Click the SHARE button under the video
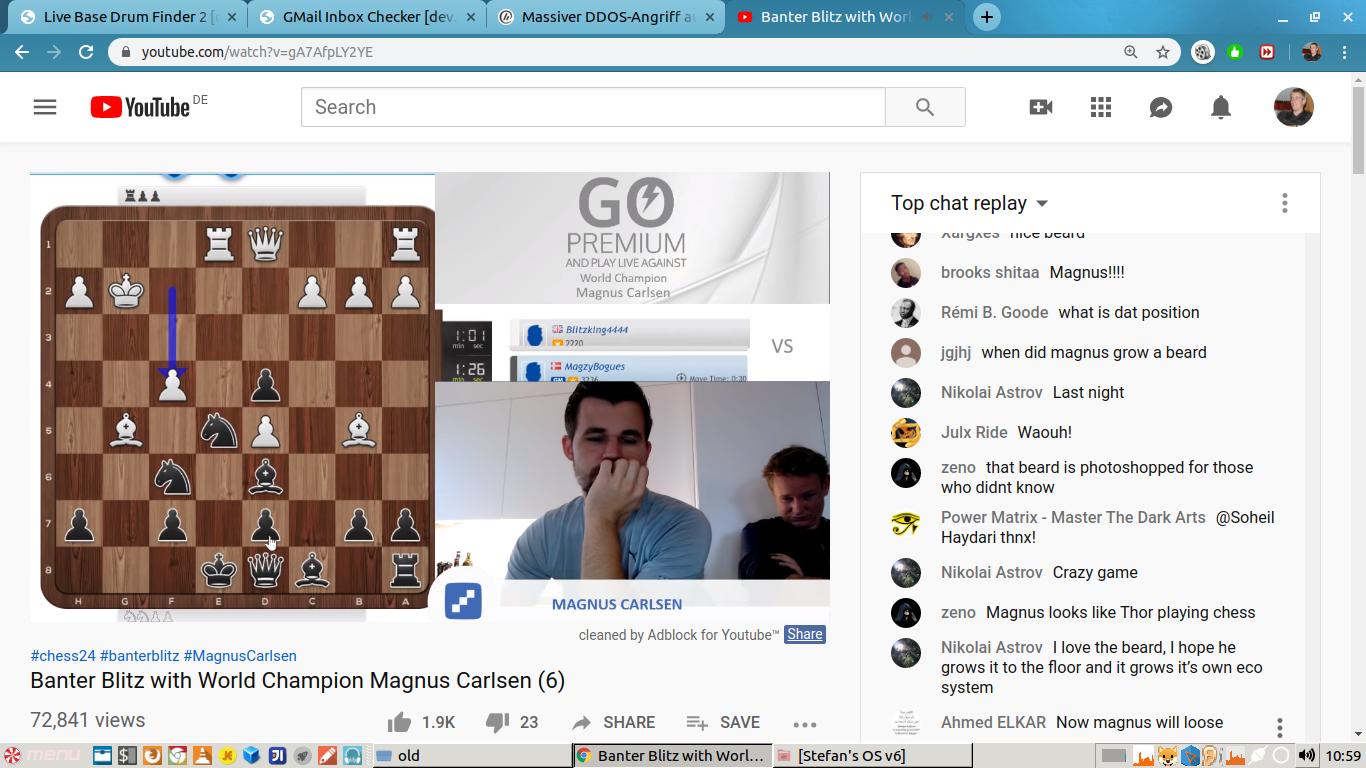 (614, 722)
